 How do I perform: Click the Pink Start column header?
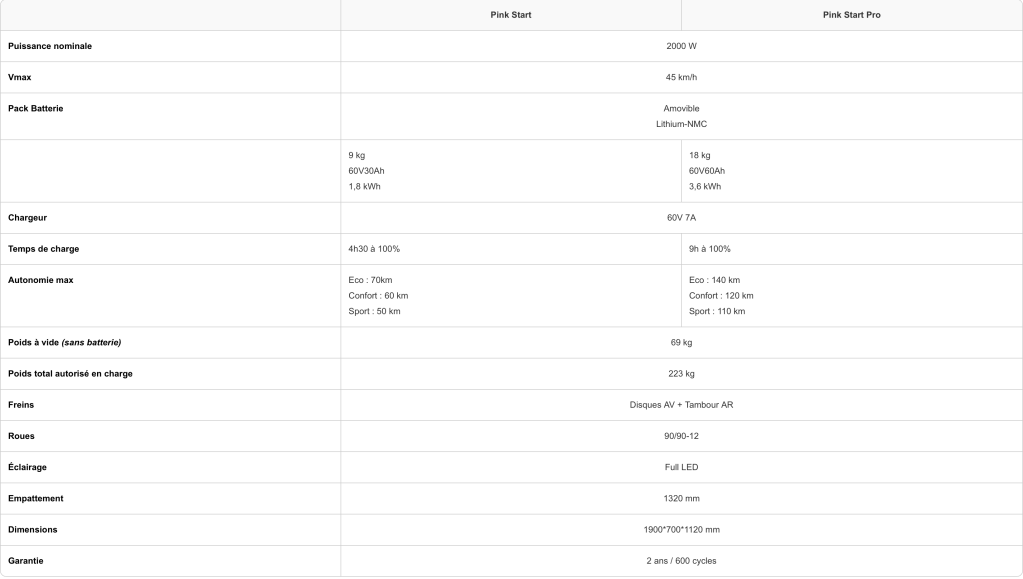[x=510, y=15]
